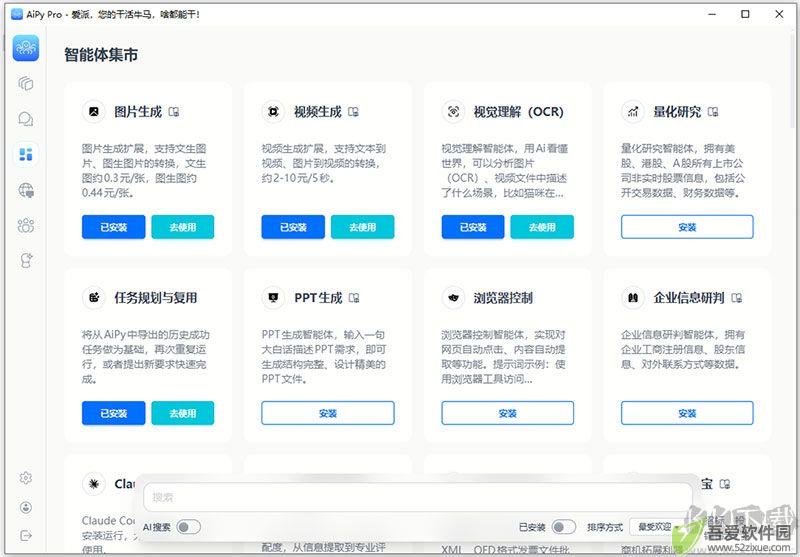Click 去使用 on 任务规划与复用 card
Screen dimensions: 800x557
coord(183,413)
